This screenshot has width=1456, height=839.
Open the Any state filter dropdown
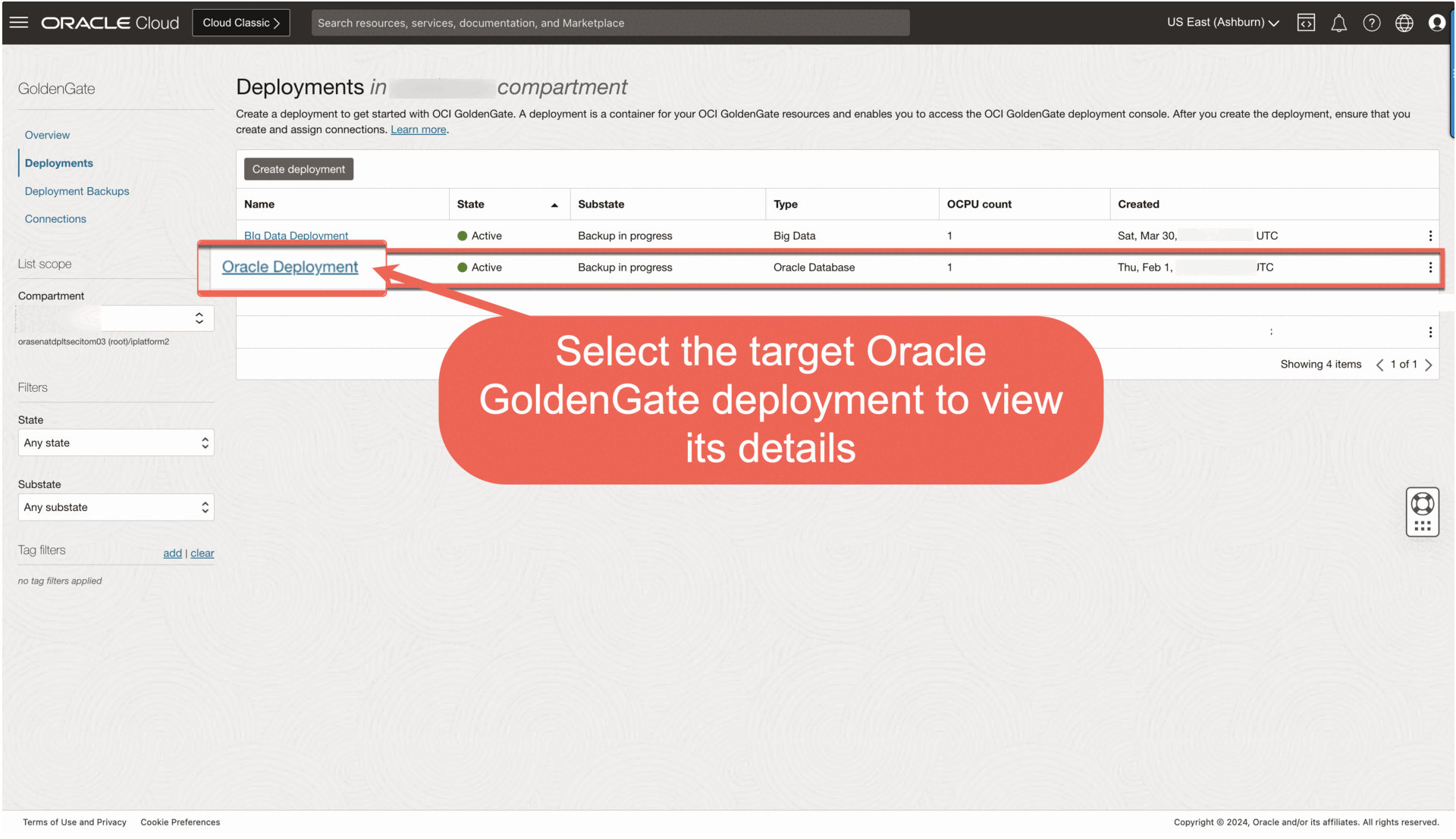115,443
